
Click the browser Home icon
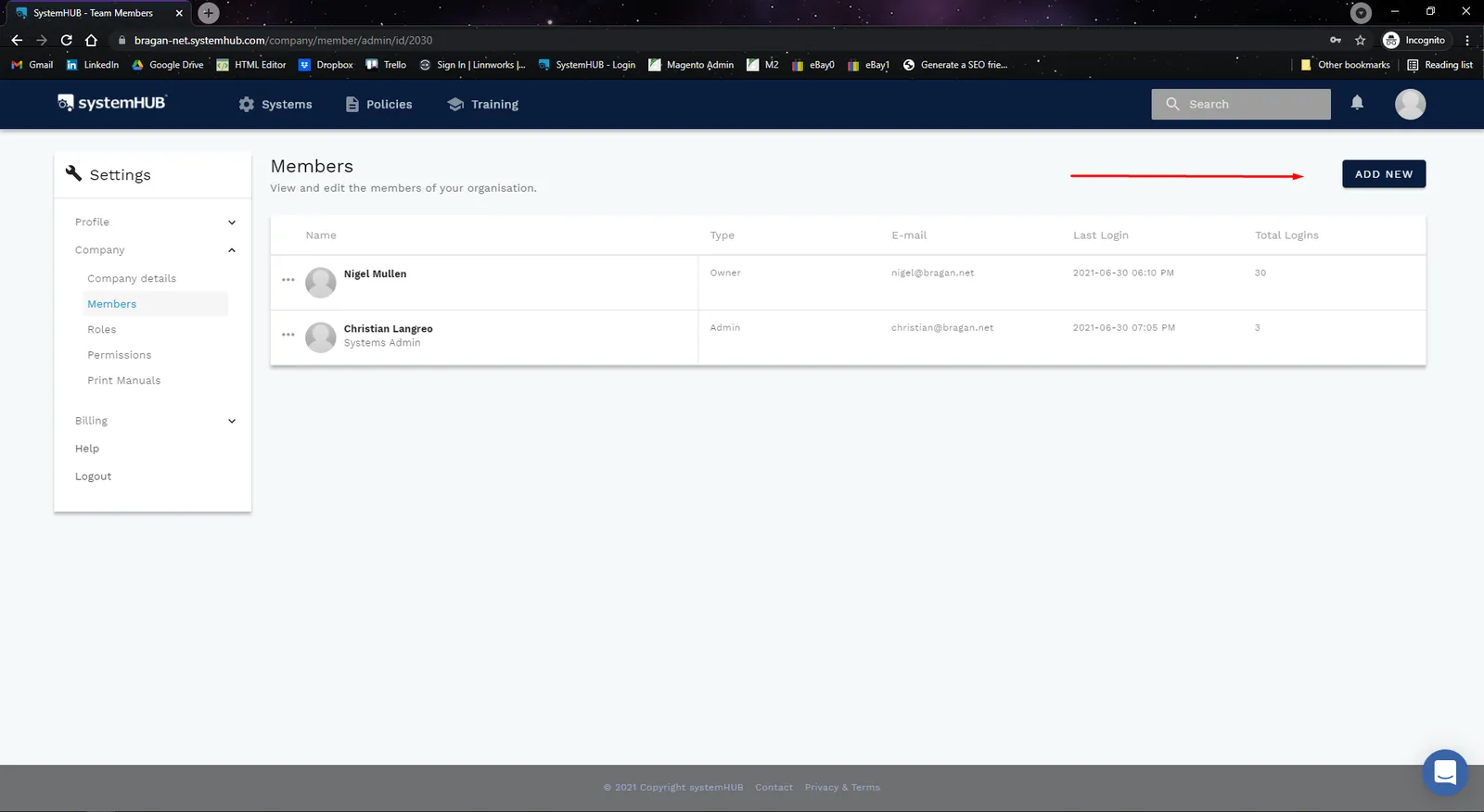[91, 40]
